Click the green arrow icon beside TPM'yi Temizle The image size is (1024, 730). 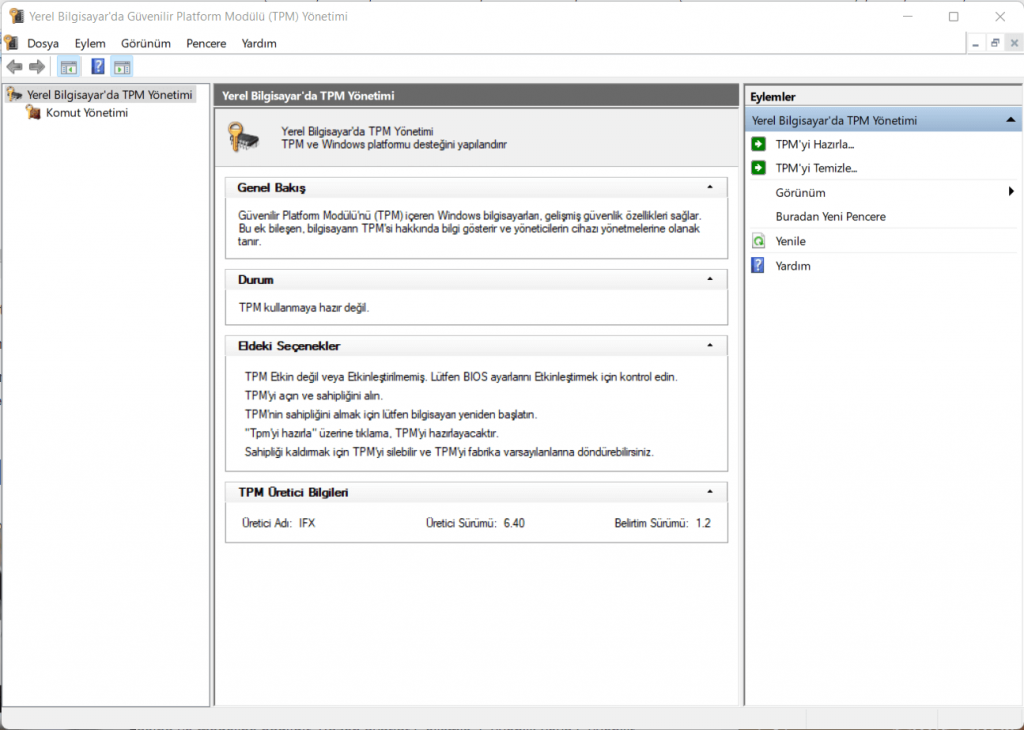(x=758, y=168)
